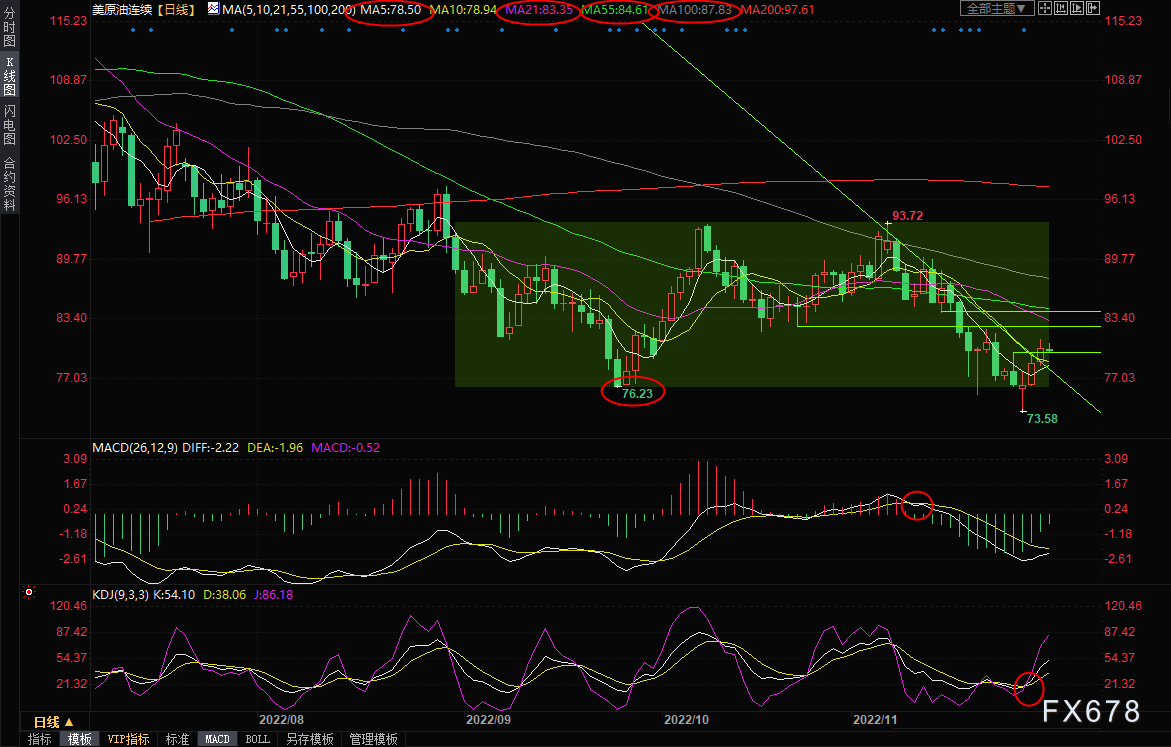Click the 93.72 high price label
The width and height of the screenshot is (1171, 747).
tap(907, 216)
